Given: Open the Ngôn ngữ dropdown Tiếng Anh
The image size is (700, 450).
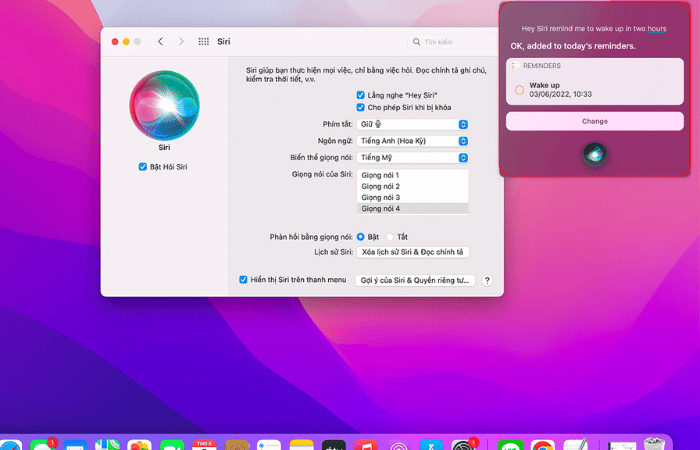Looking at the screenshot, I should pos(412,141).
